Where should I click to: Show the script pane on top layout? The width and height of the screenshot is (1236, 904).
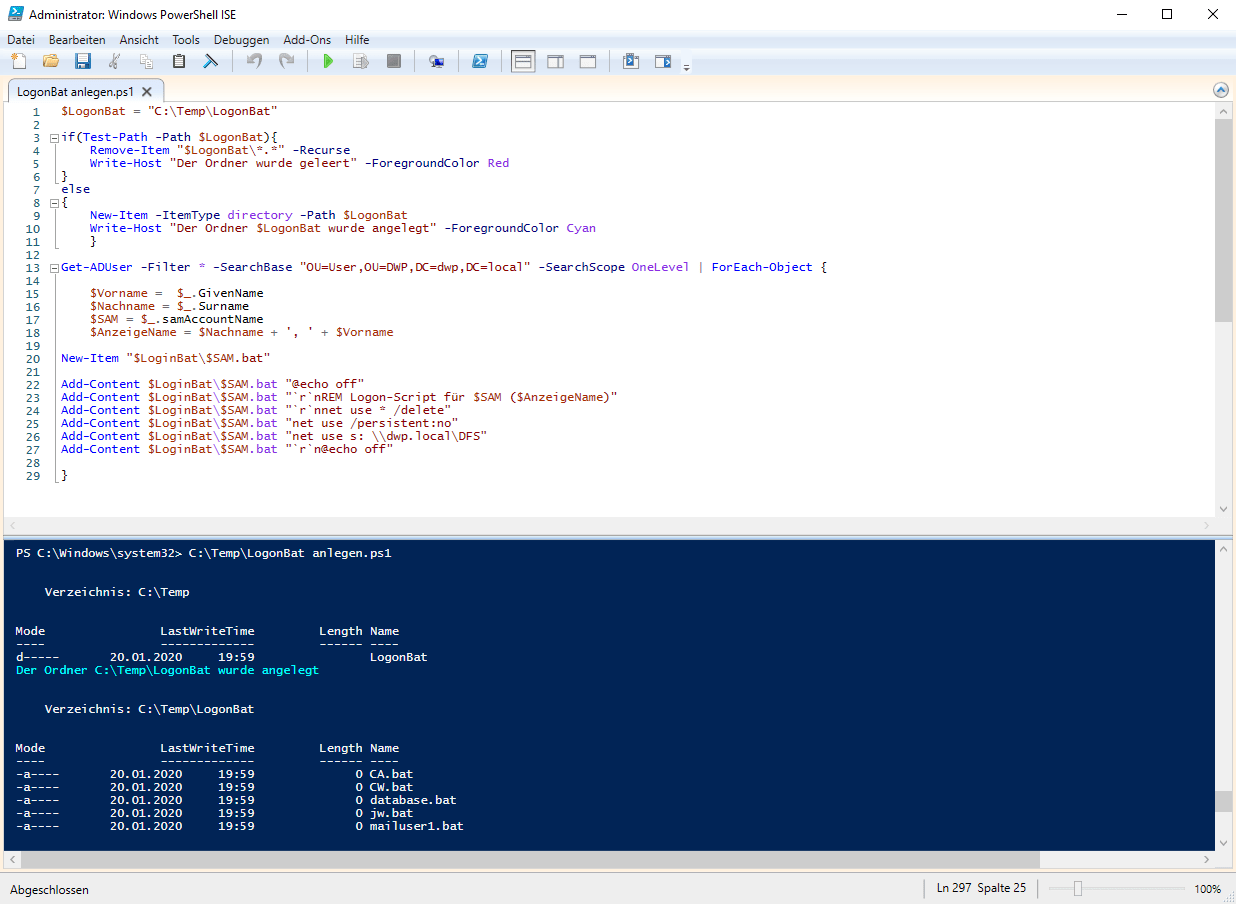[523, 62]
